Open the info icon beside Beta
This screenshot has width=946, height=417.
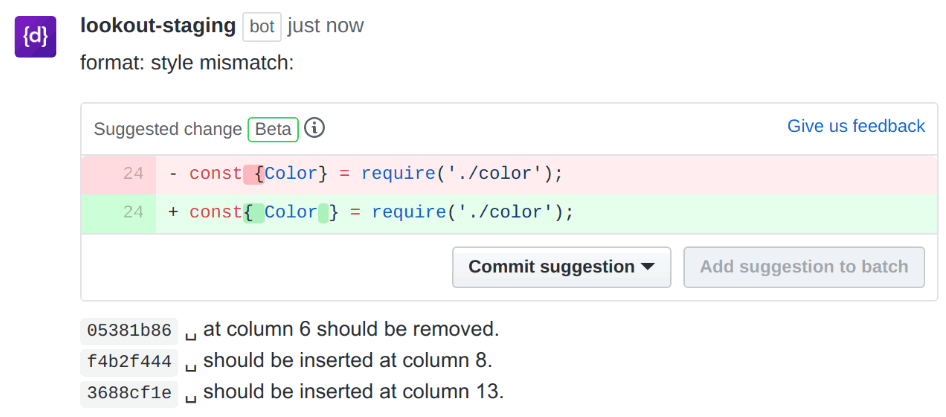tap(314, 128)
